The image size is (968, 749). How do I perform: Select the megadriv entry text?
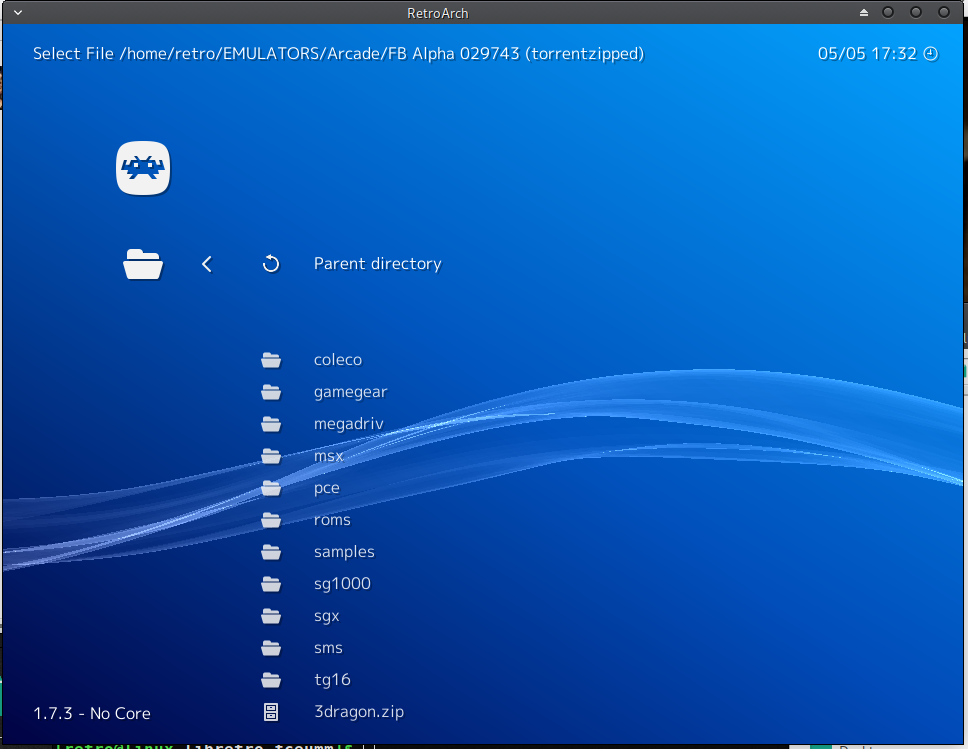click(x=349, y=424)
